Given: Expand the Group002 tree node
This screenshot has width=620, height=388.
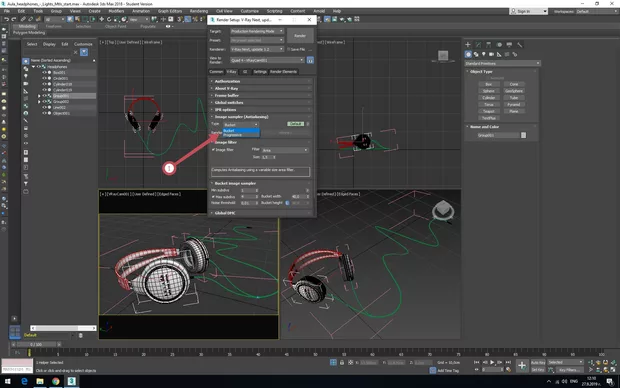Looking at the screenshot, I should pyautogui.click(x=39, y=102).
